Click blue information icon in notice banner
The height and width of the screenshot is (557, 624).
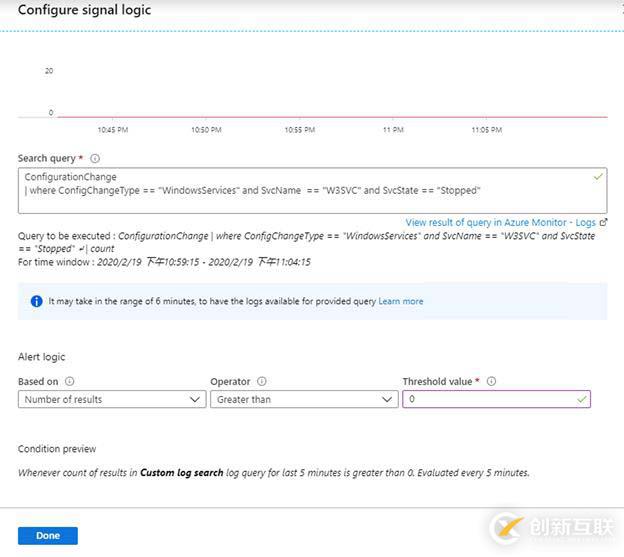pos(36,301)
